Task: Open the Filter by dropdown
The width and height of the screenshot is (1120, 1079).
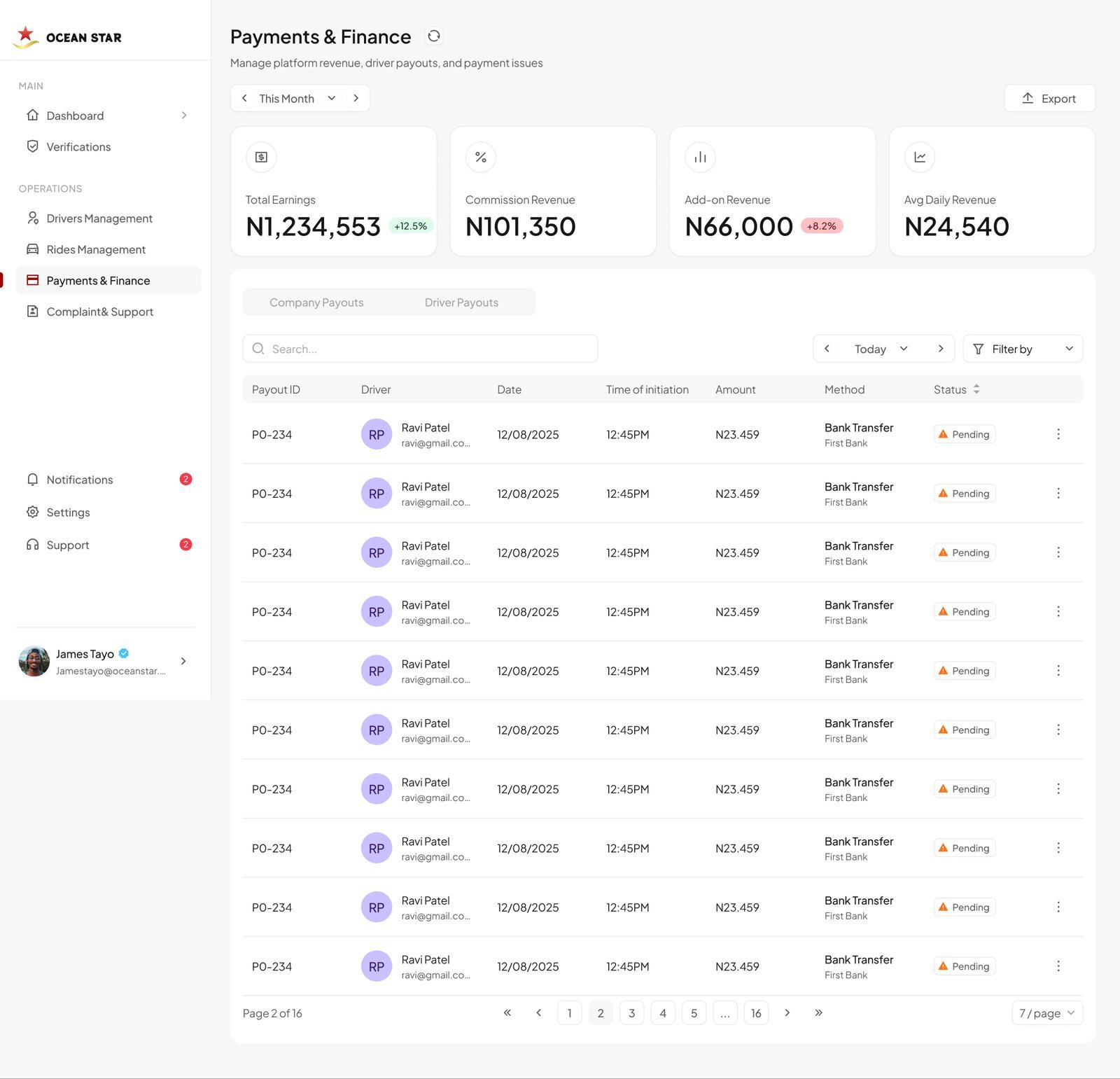Action: coord(1023,349)
